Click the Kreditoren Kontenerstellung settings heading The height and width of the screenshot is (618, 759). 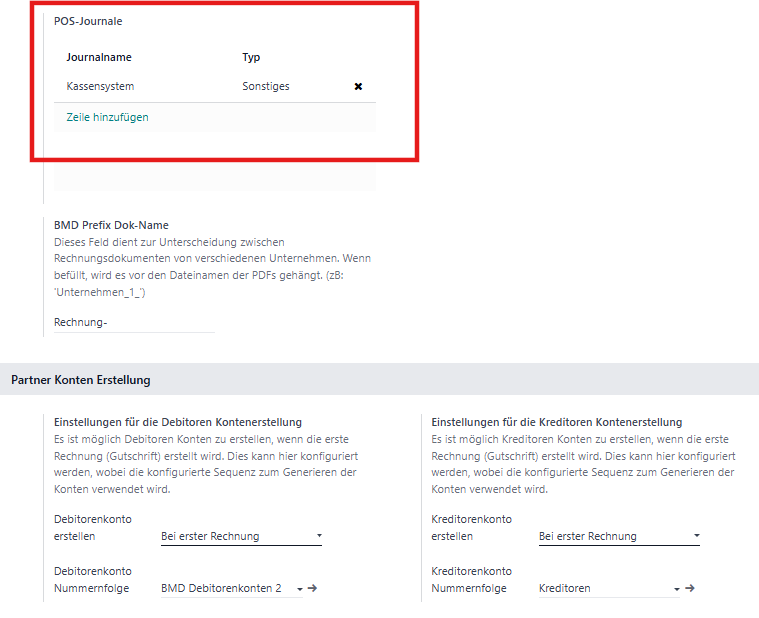(556, 423)
